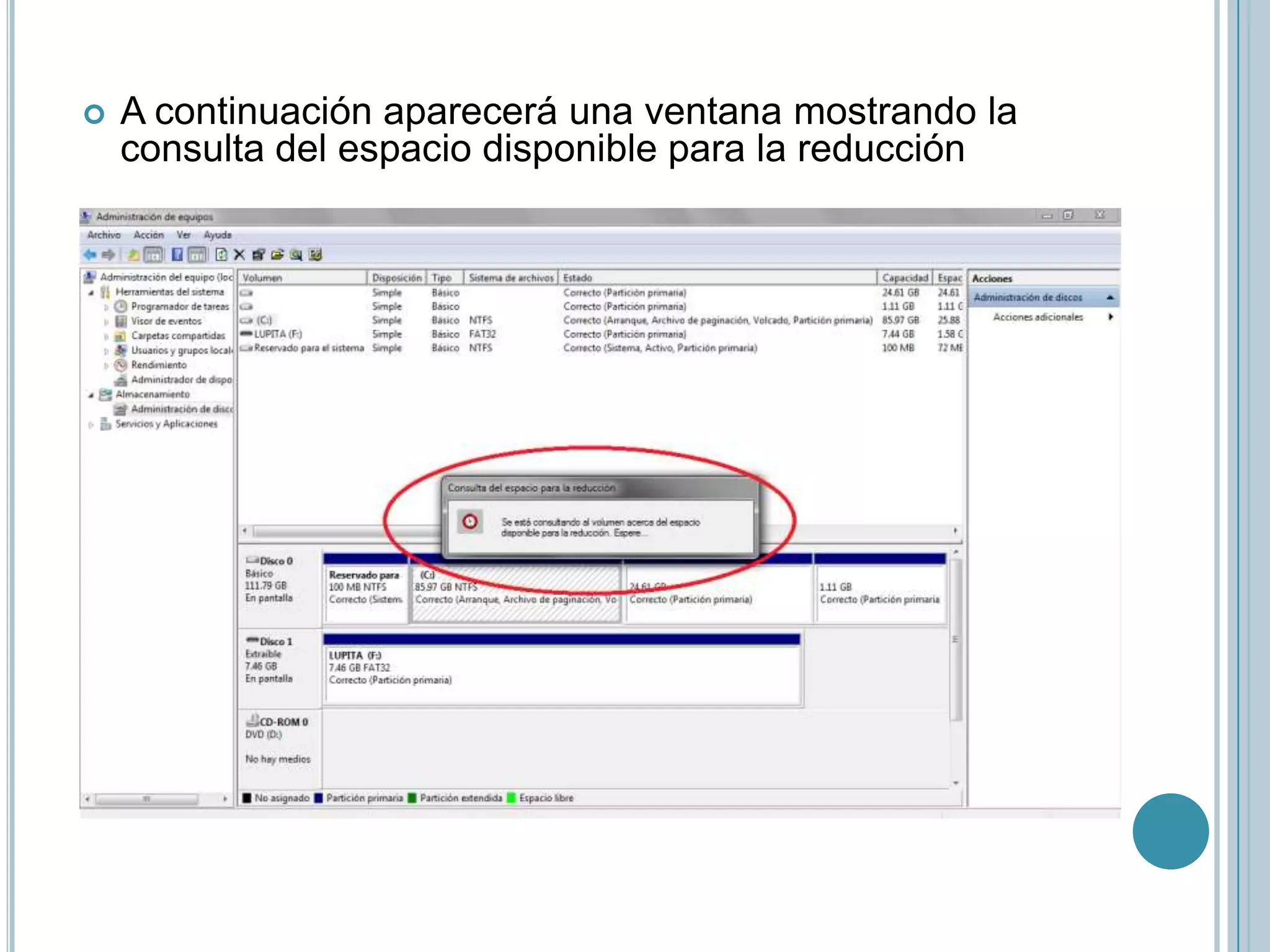Click the drive icon beside (C:) volume
The image size is (1270, 952).
tap(246, 320)
